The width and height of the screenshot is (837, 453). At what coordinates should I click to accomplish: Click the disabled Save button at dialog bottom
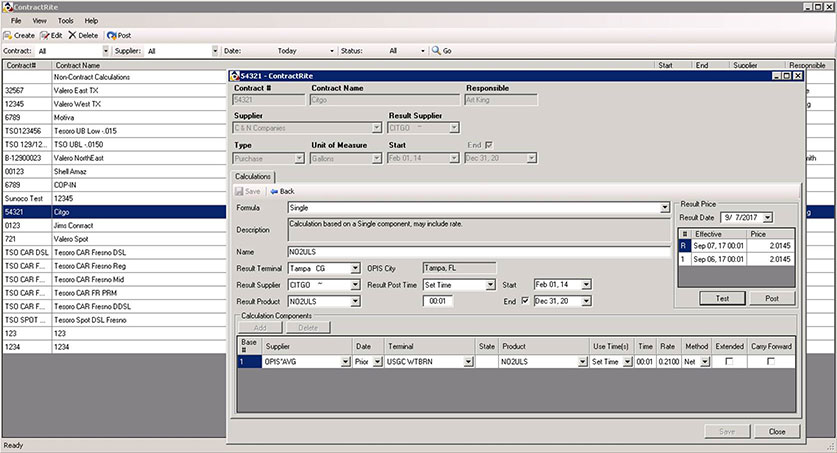[727, 431]
